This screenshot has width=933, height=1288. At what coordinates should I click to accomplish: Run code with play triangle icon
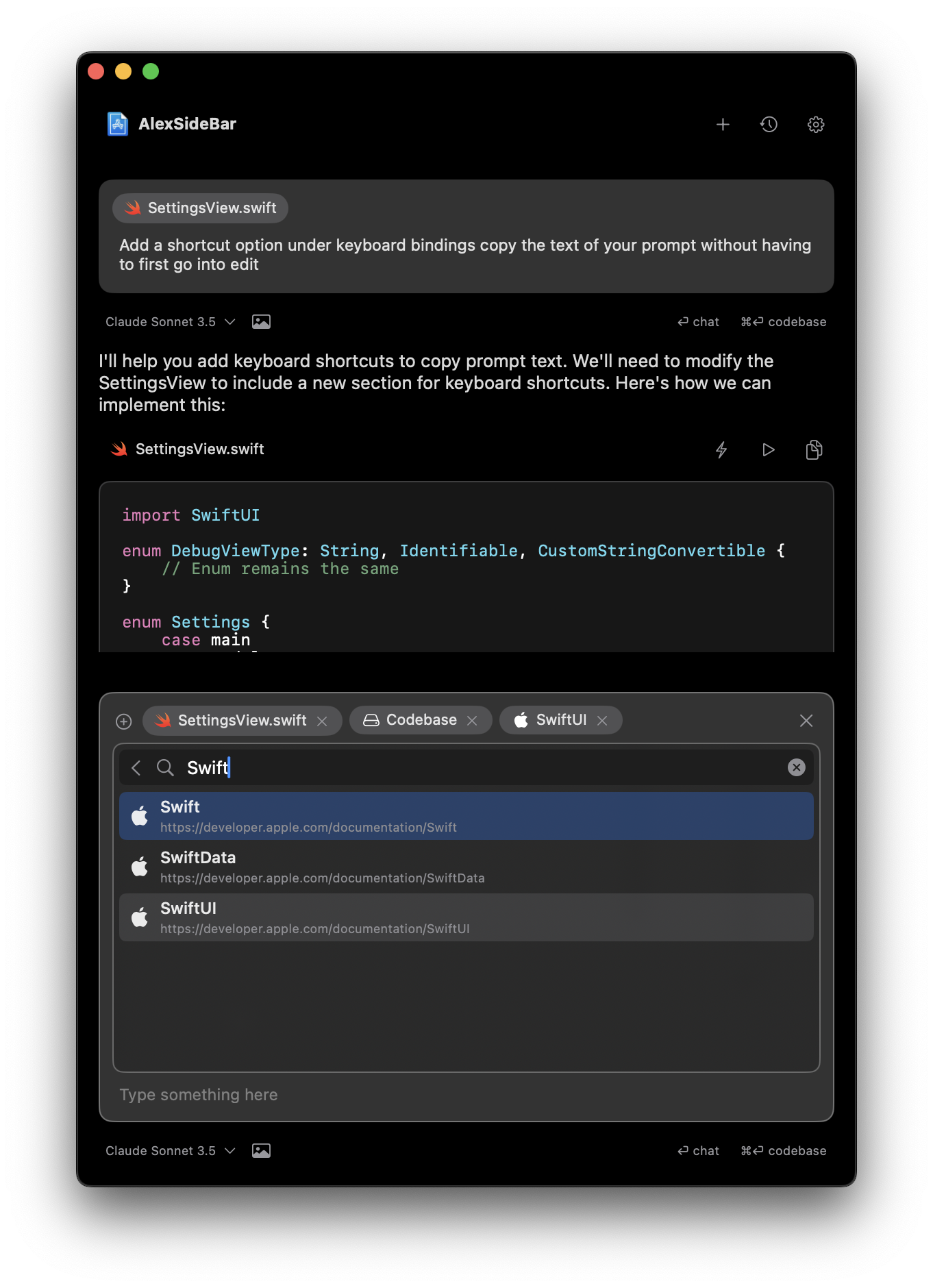[x=768, y=450]
